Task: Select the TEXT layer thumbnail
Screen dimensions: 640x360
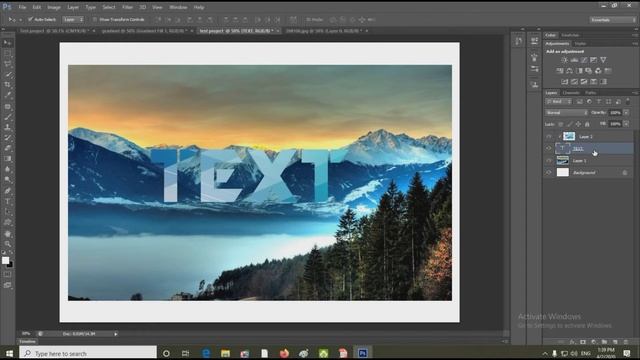Action: click(x=562, y=149)
